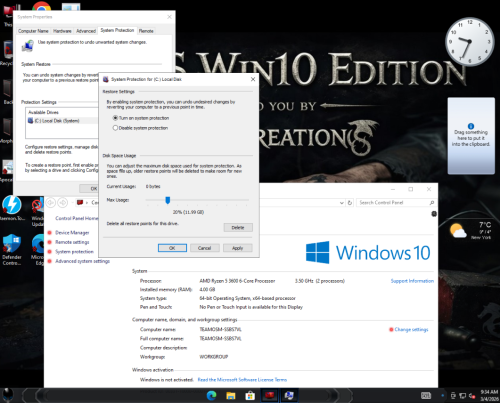Click the weather gadget showing 7°C
Viewport: 500px width, 403px height.
[471, 230]
